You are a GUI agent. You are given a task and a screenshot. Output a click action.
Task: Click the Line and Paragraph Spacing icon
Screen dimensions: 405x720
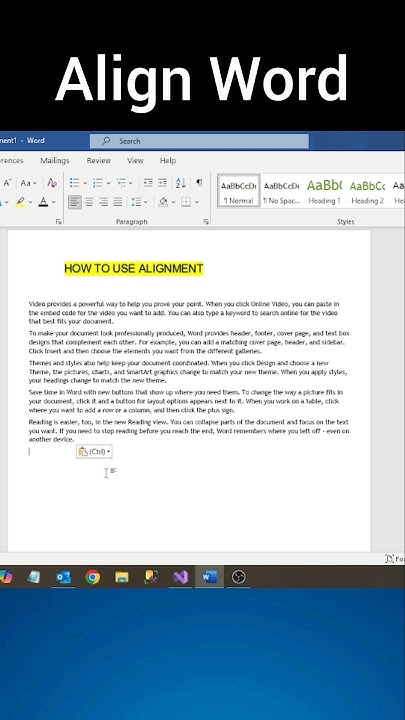tap(136, 202)
